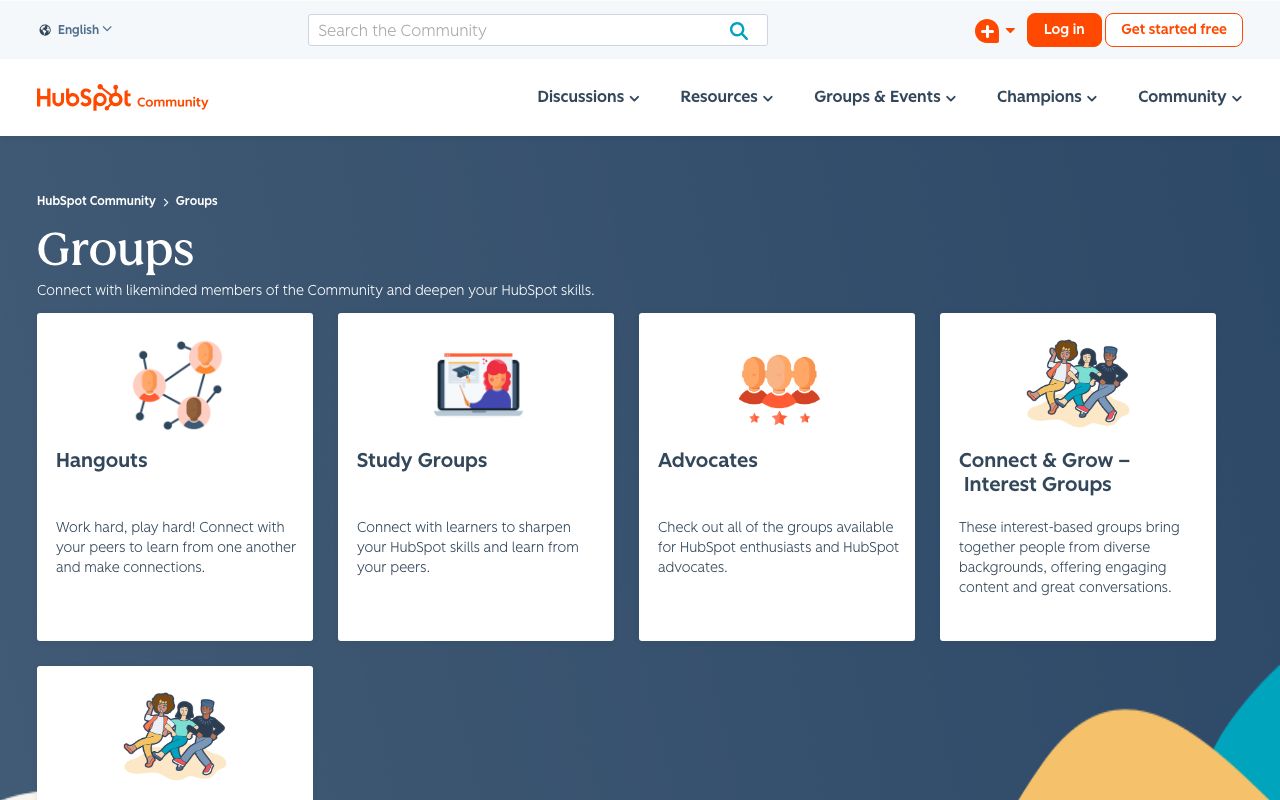Click the 'Connect with likeminded members' subtitle
Viewport: 1280px width, 800px height.
click(x=316, y=290)
